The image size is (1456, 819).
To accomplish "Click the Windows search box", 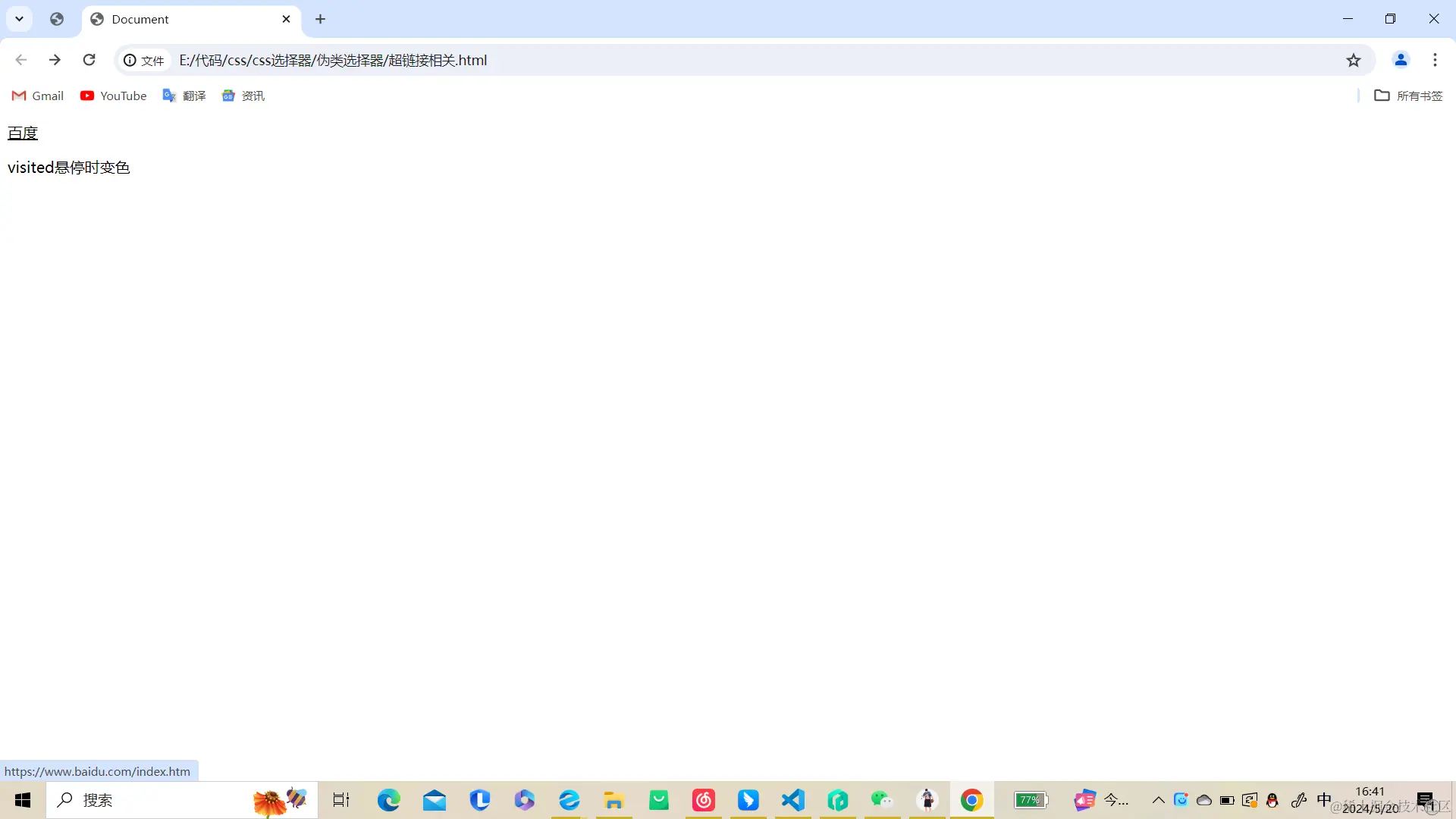I will 152,800.
